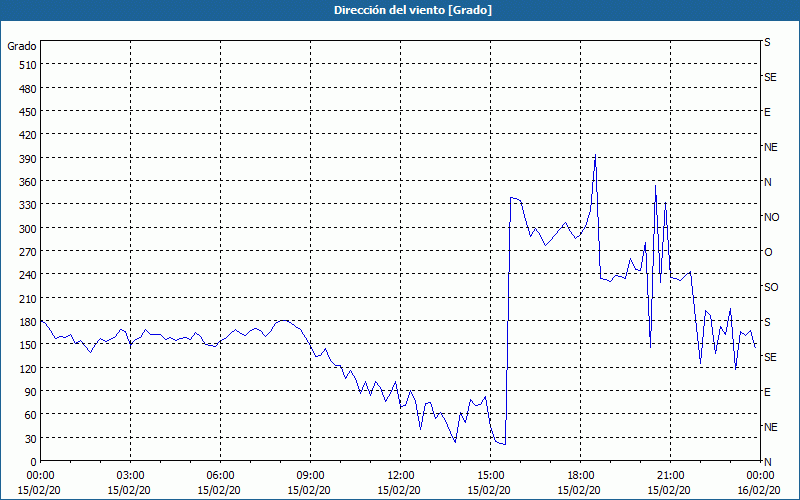Click the 420 tick label on the degree axis
This screenshot has width=800, height=500.
(28, 135)
